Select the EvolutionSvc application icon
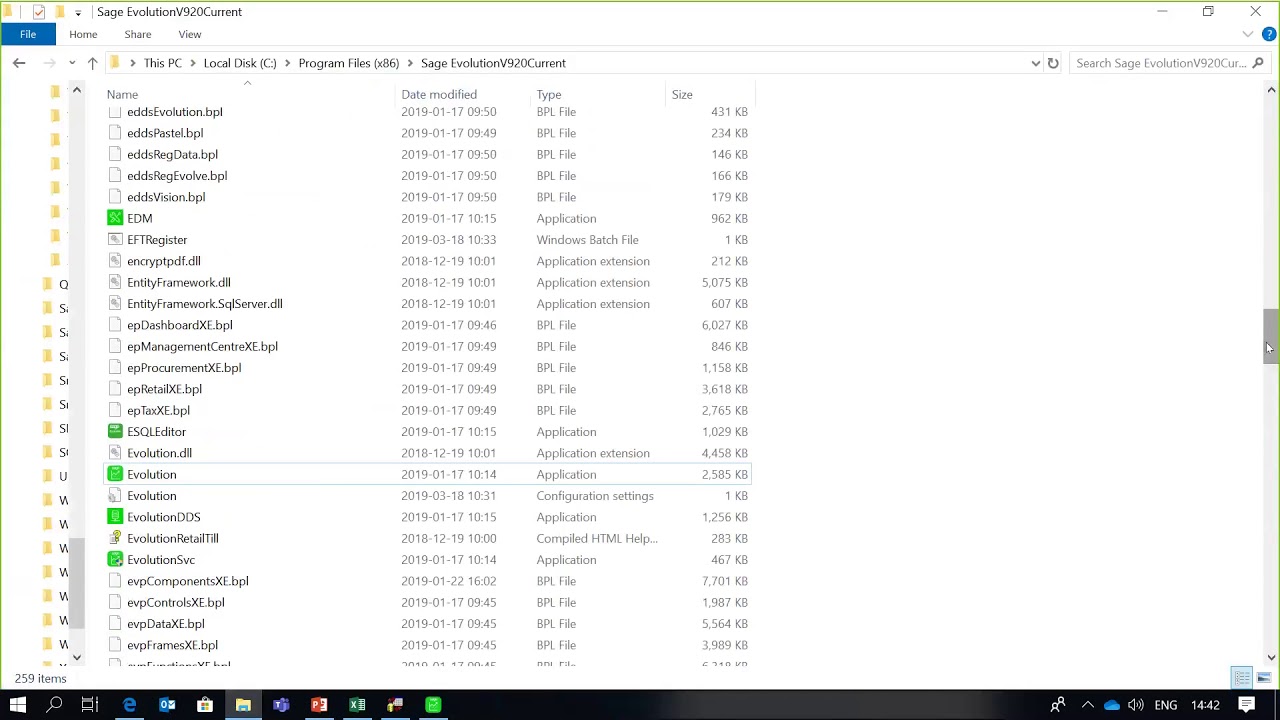 point(115,560)
